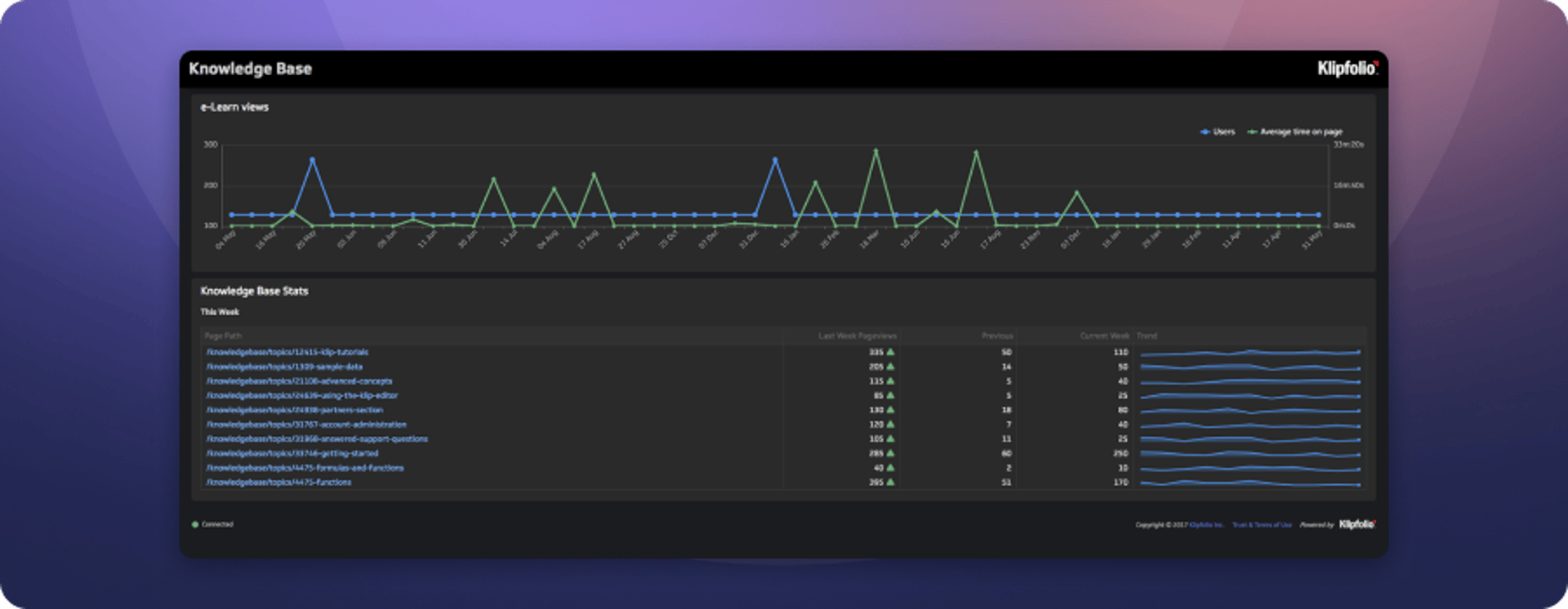
Task: Click the trend sparkline for klip-tutorials row
Action: [1250, 353]
